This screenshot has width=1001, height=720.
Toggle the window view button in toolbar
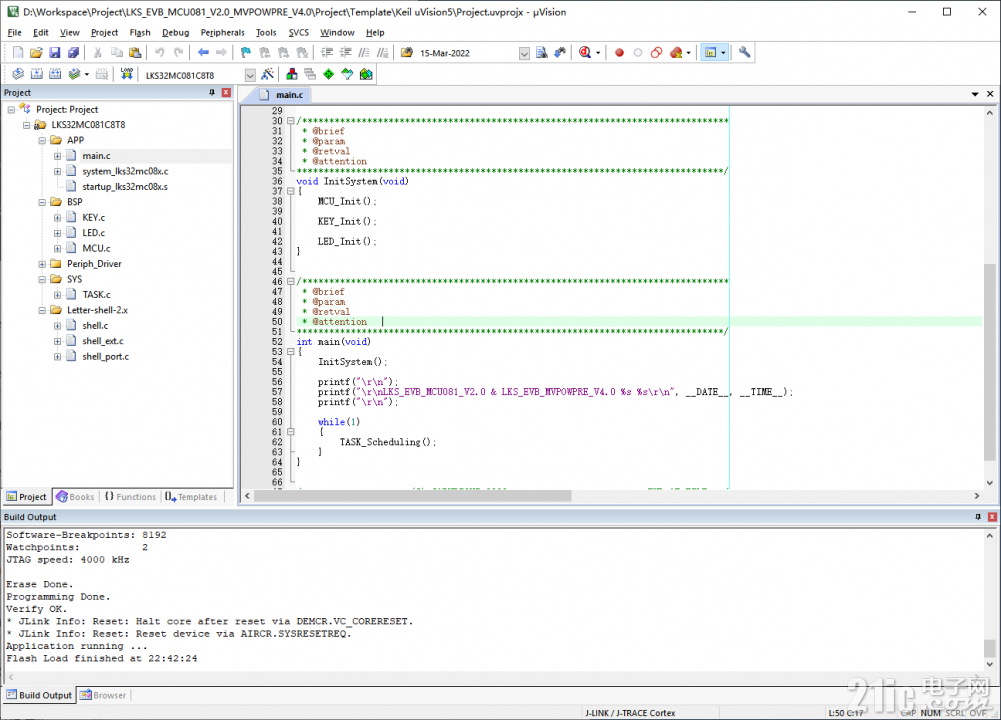pyautogui.click(x=710, y=53)
